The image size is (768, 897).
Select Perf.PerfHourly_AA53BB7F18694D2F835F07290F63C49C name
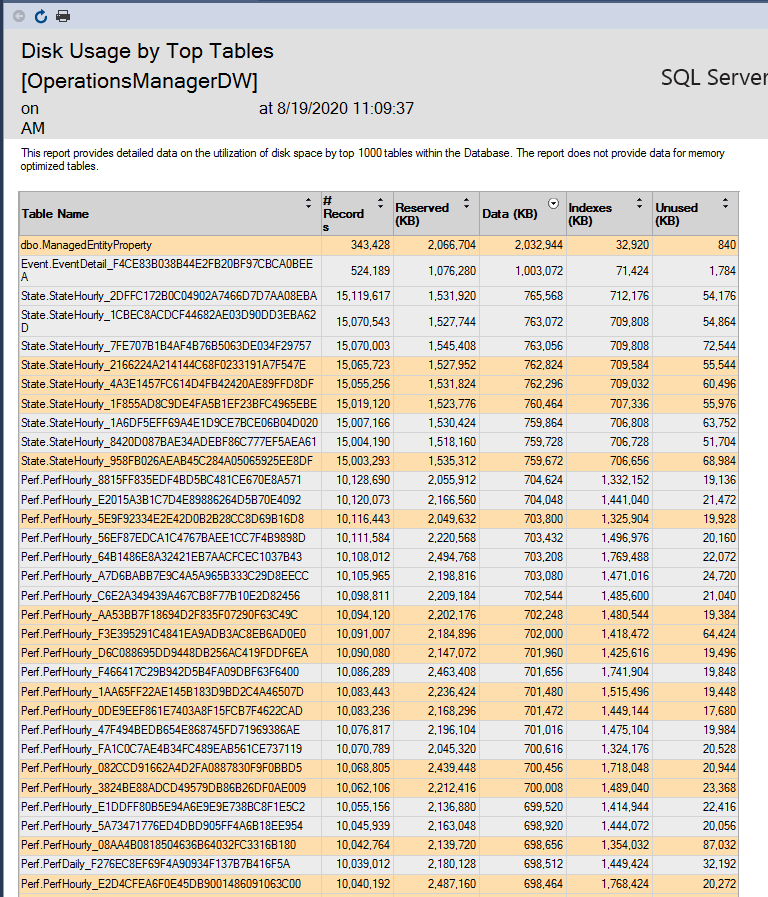pyautogui.click(x=160, y=615)
